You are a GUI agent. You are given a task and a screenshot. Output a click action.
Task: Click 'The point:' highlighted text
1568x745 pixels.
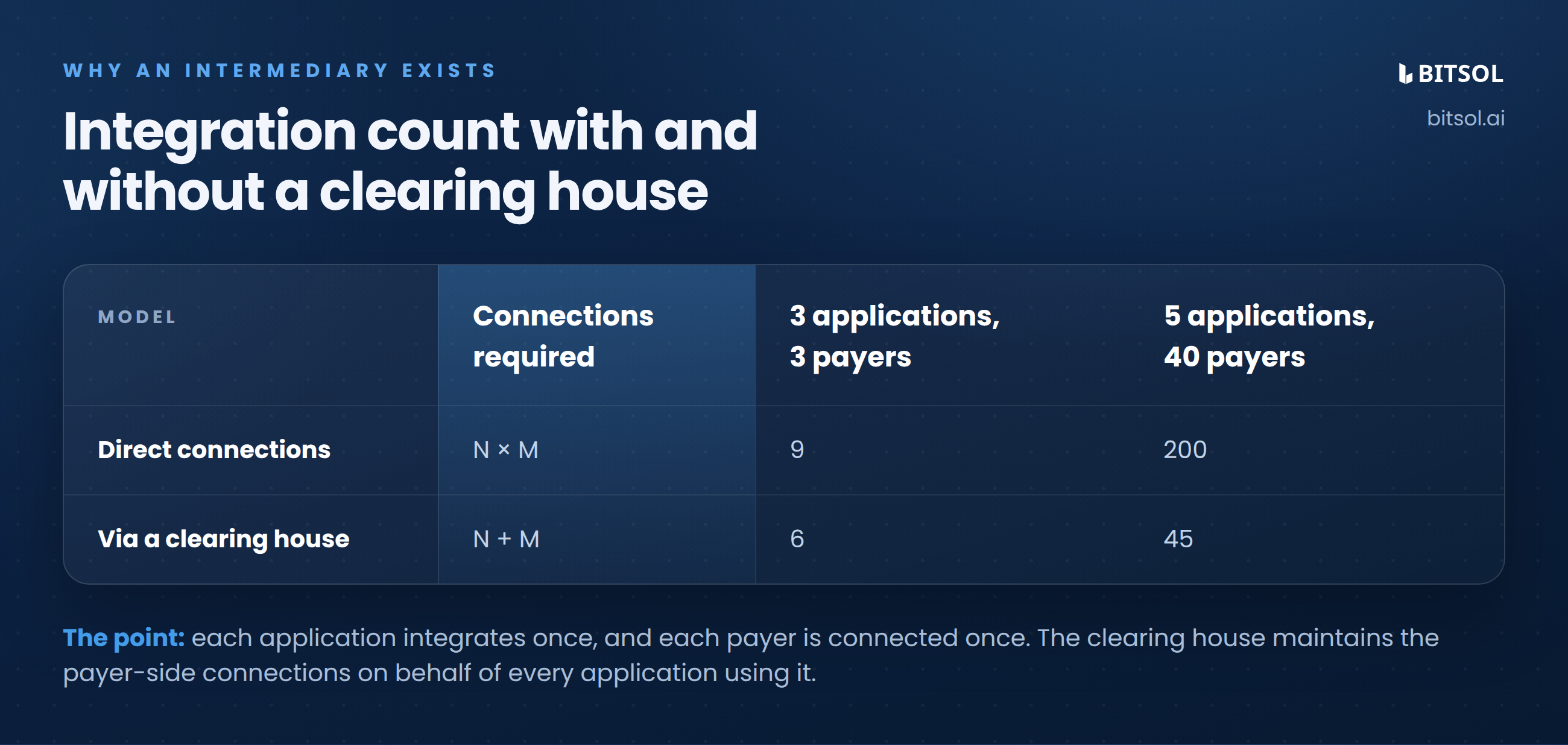pos(124,638)
